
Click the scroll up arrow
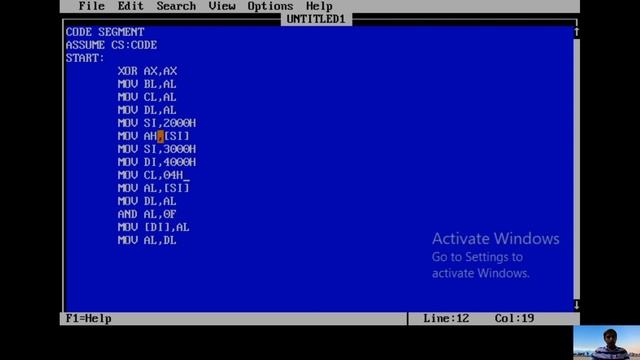pos(576,31)
